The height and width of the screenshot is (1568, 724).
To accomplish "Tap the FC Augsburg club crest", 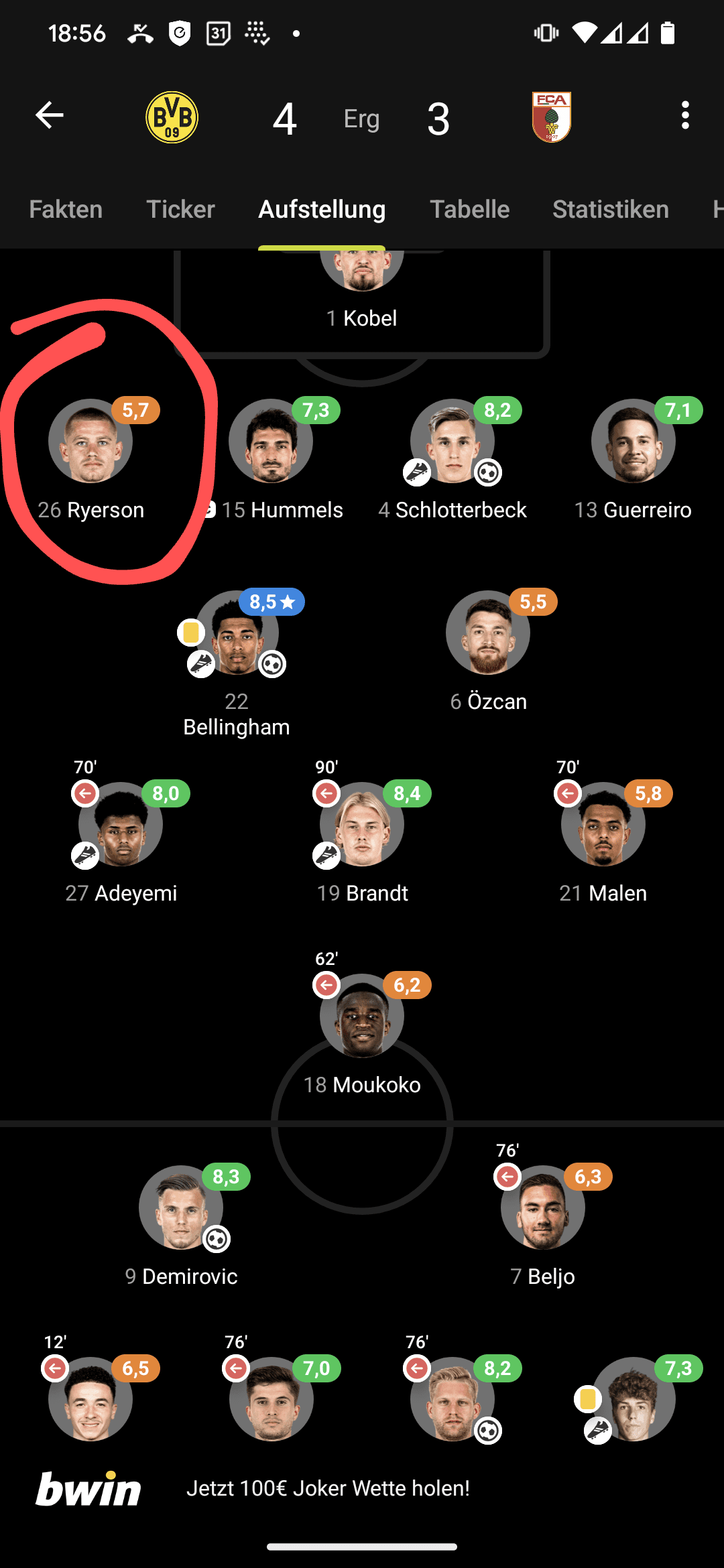I will 551,117.
